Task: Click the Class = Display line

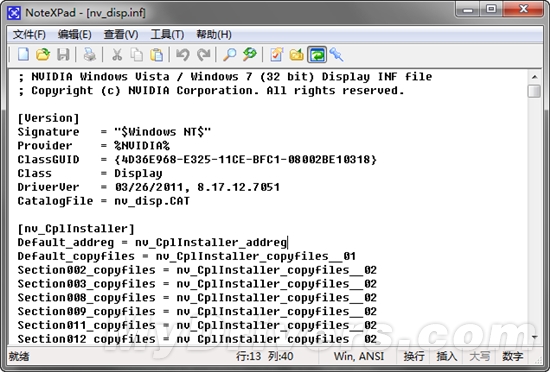Action: pos(90,173)
